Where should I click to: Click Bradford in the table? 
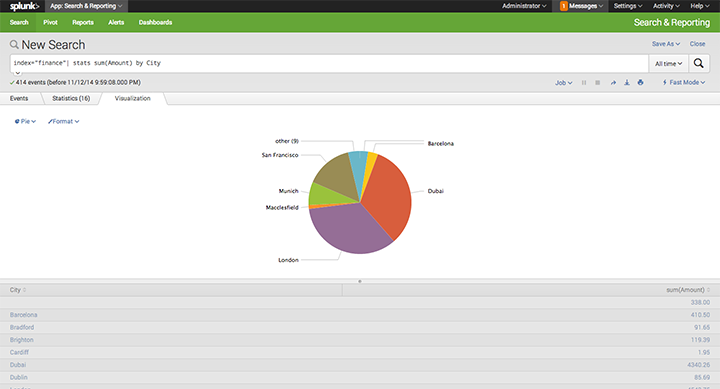tap(22, 327)
